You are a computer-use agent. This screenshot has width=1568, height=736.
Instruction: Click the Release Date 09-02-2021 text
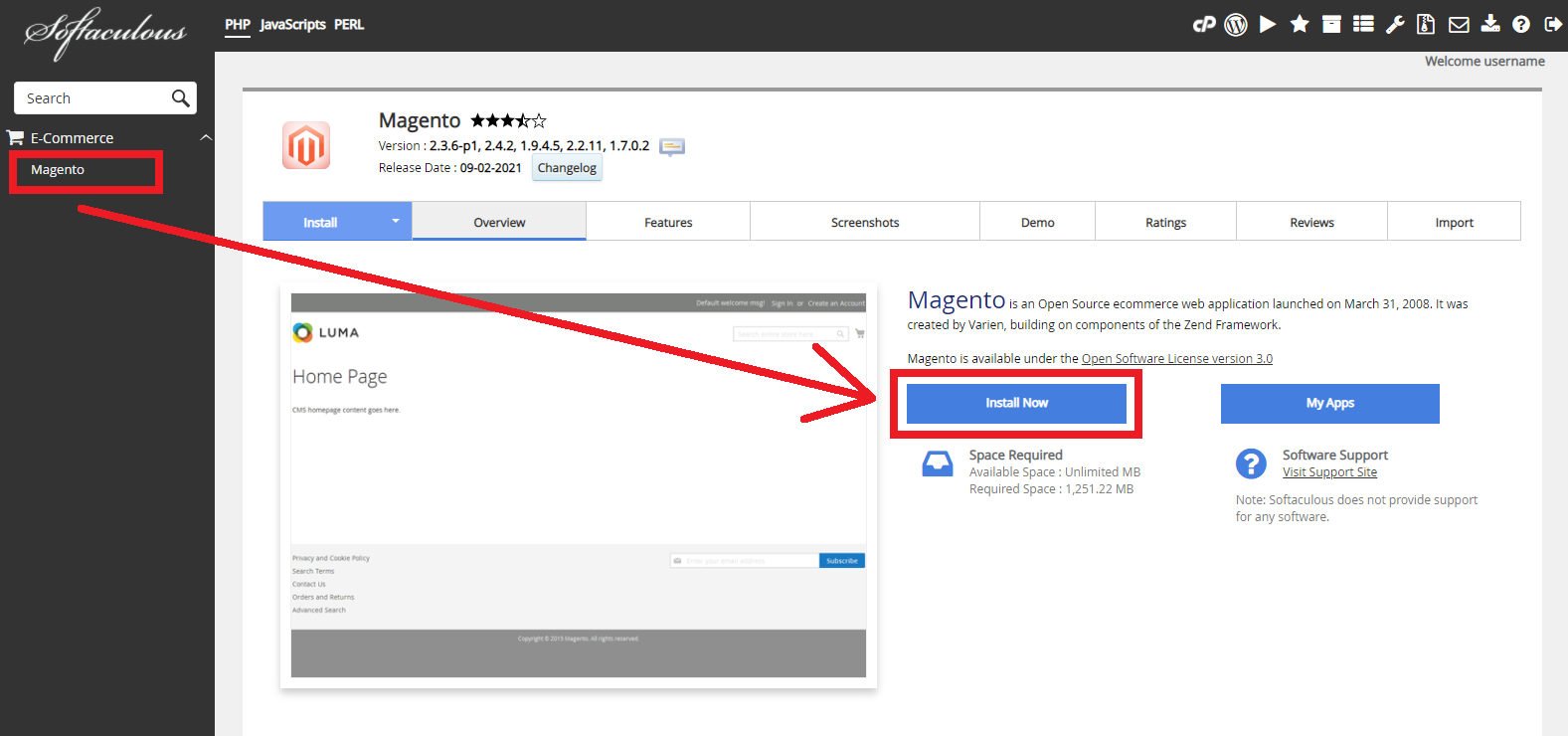(x=449, y=168)
